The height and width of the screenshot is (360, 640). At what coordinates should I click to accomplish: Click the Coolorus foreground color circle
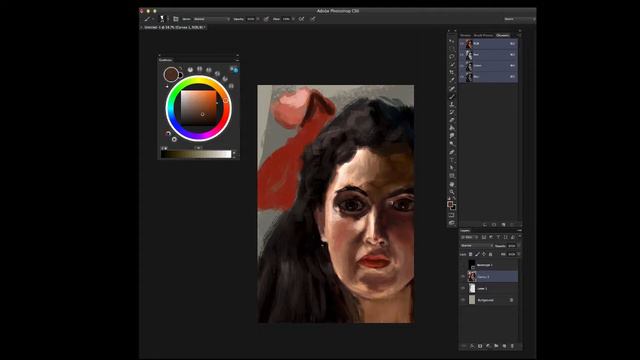(x=171, y=74)
